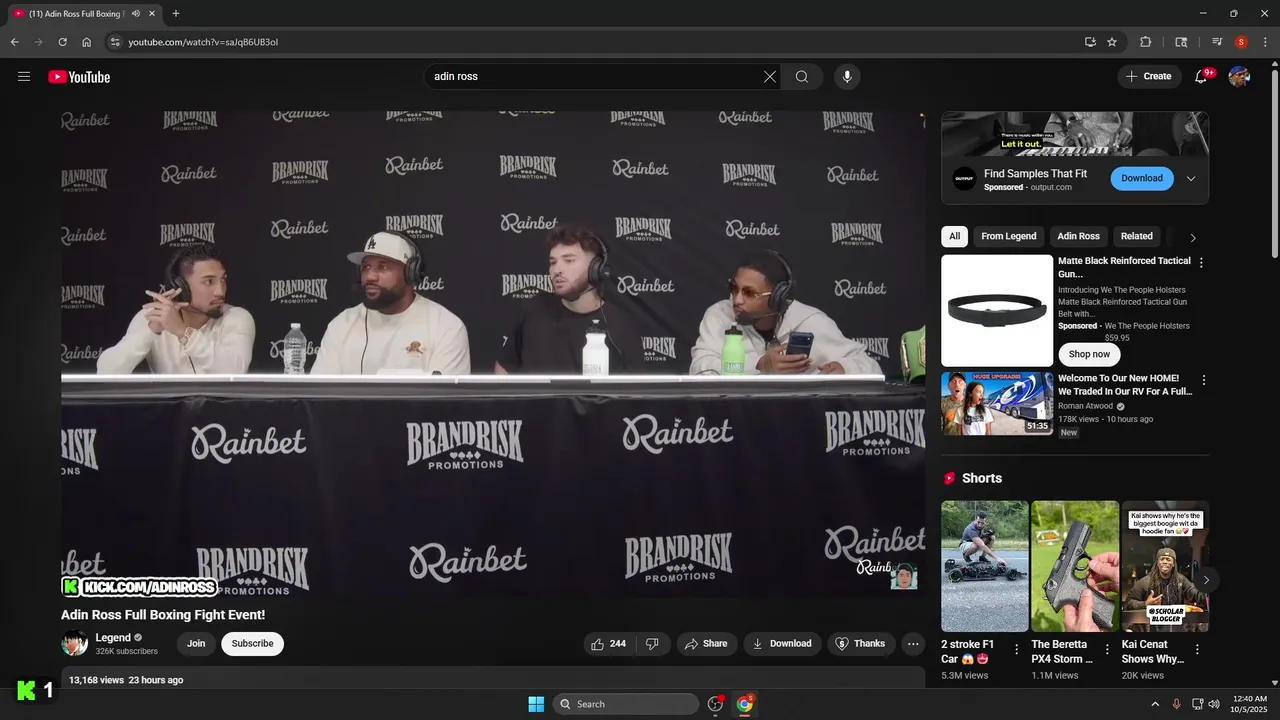Image resolution: width=1280 pixels, height=720 pixels.
Task: Close the Adin Ross YouTube tab
Action: (x=151, y=13)
